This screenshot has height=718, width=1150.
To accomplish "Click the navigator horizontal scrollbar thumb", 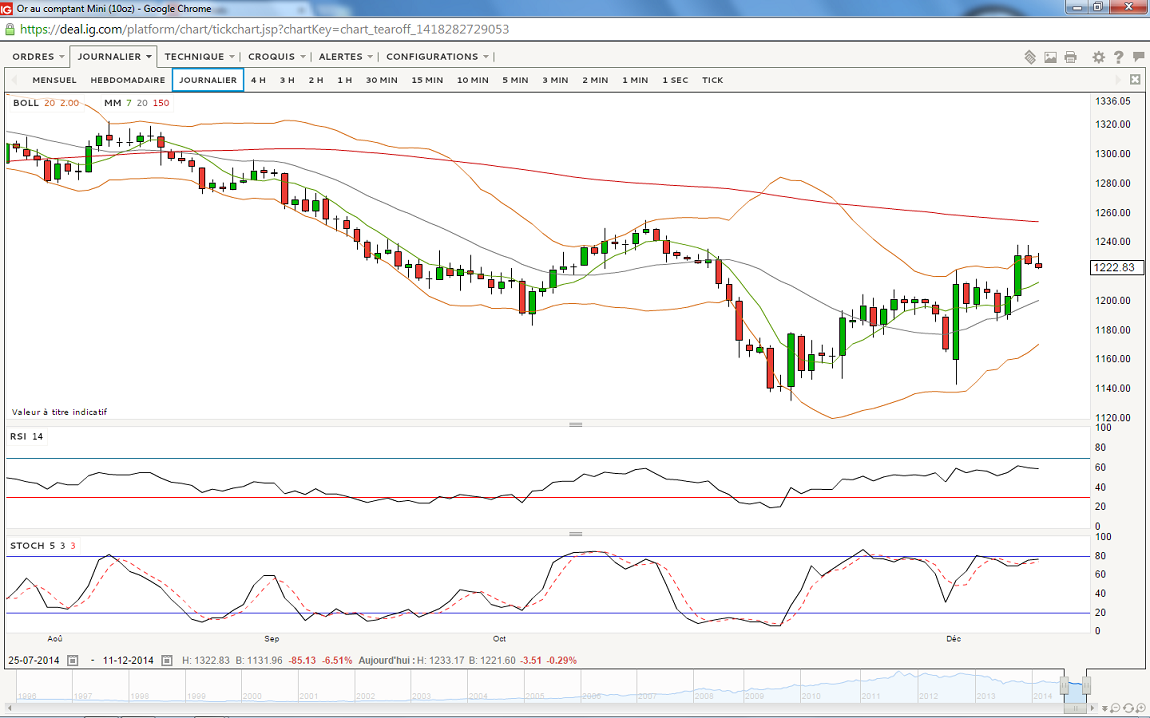I will coord(1075,708).
